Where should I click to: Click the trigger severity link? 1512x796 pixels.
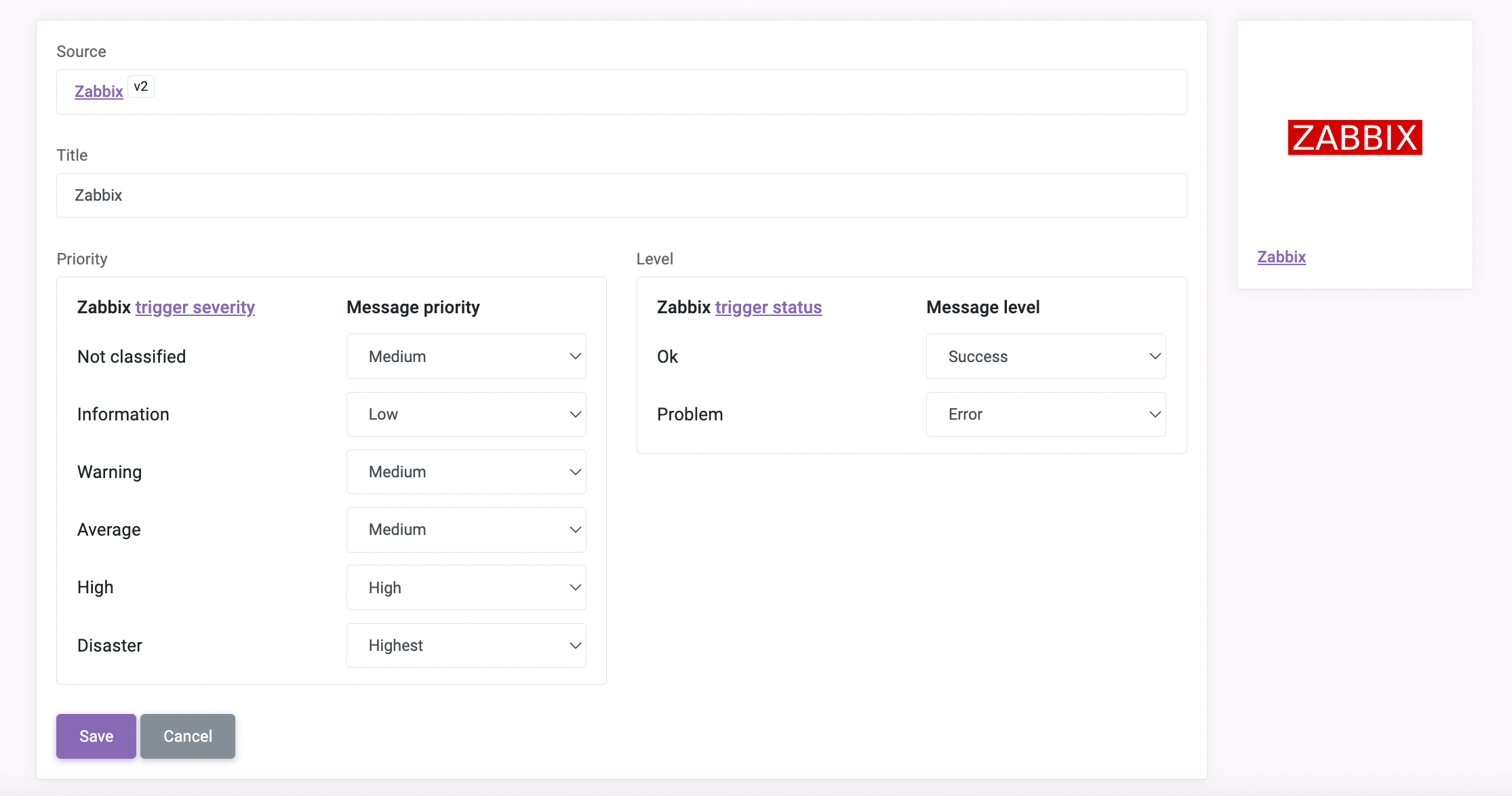click(195, 307)
